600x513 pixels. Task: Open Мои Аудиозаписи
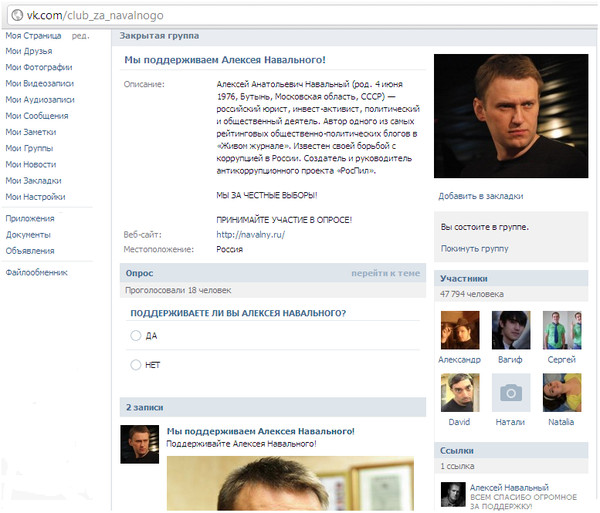tap(40, 99)
